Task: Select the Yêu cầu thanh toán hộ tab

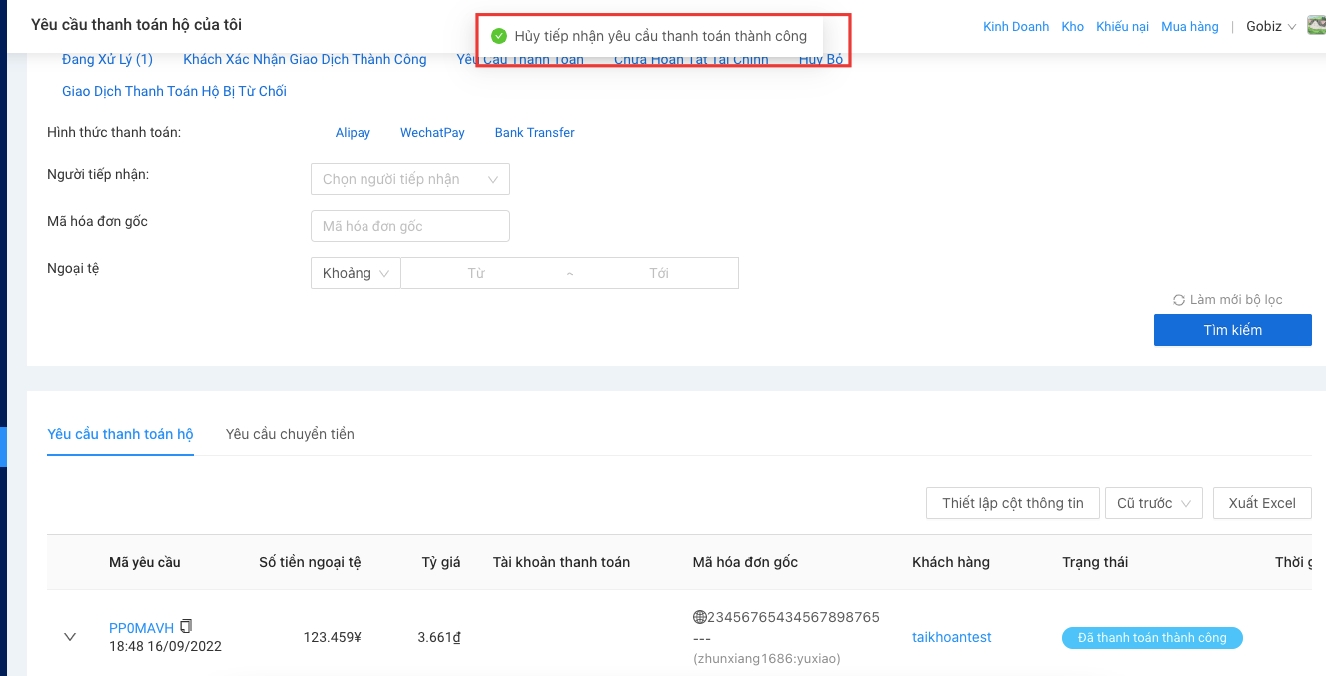Action: click(120, 434)
